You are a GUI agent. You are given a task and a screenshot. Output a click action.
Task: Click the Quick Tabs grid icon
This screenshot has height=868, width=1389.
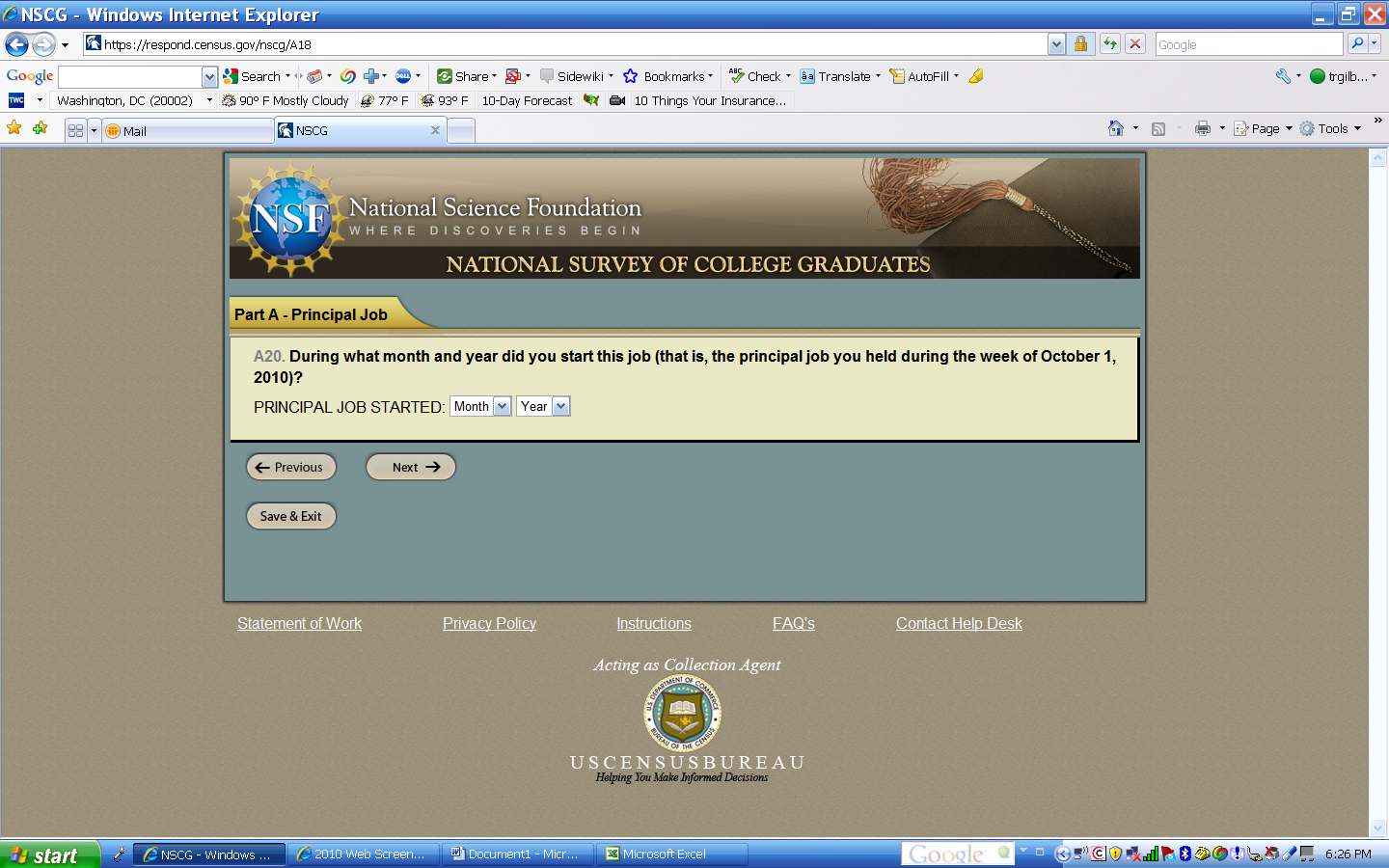[x=75, y=130]
